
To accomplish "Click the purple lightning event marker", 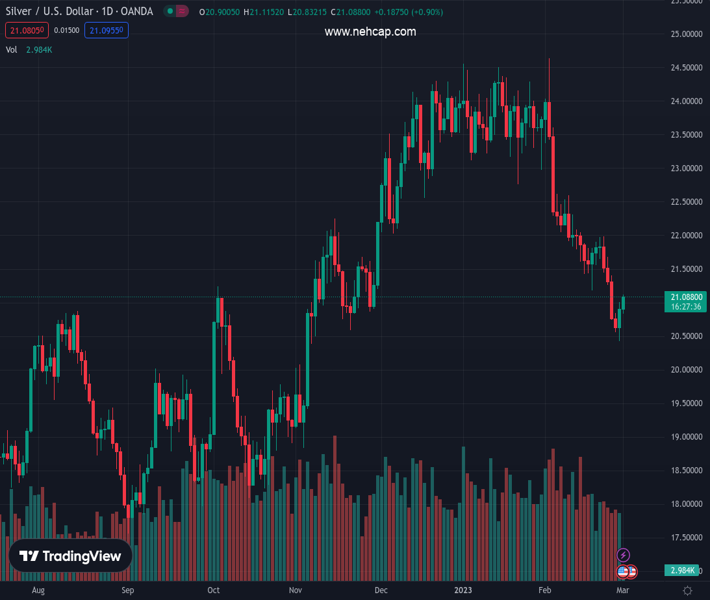I will click(x=624, y=555).
